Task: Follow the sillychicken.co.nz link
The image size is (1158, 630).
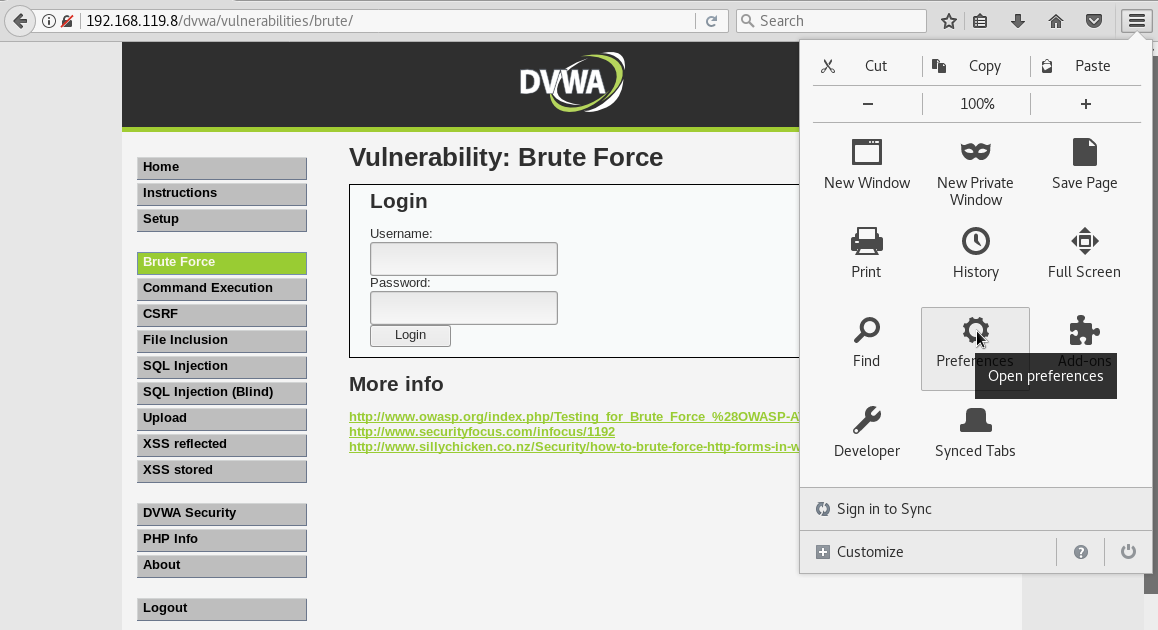Action: click(574, 447)
